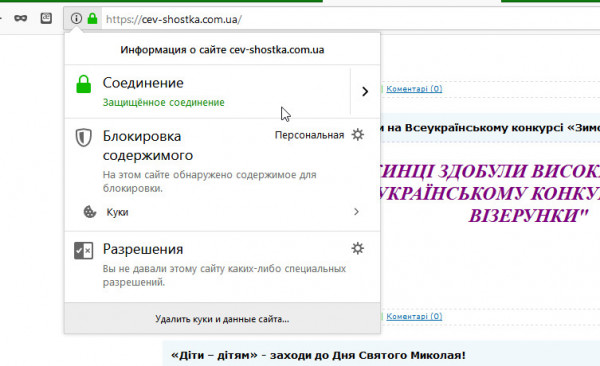Screen dimensions: 600x366
Task: Click Удалить куки и данные сайта button
Action: coord(222,319)
